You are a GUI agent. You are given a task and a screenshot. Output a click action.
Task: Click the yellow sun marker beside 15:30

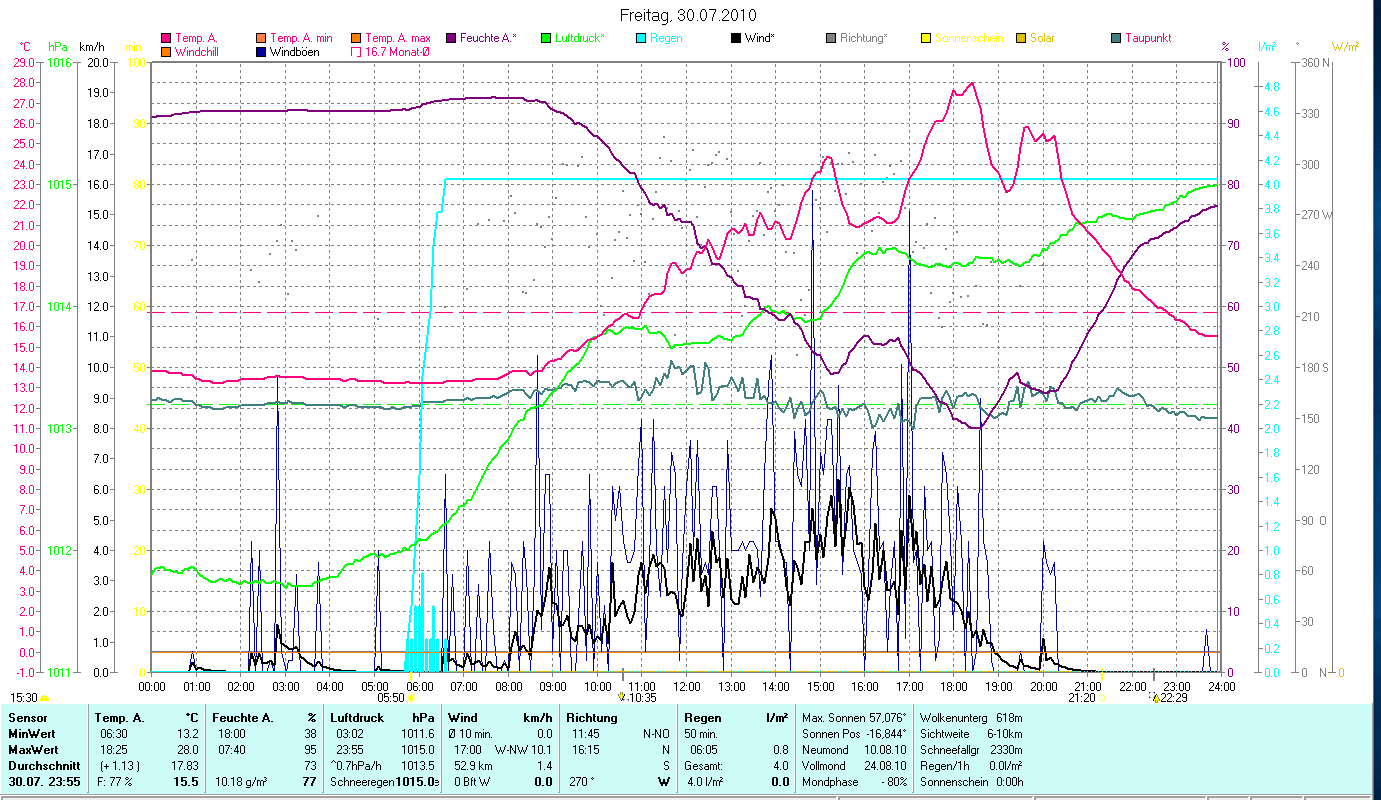tap(45, 698)
